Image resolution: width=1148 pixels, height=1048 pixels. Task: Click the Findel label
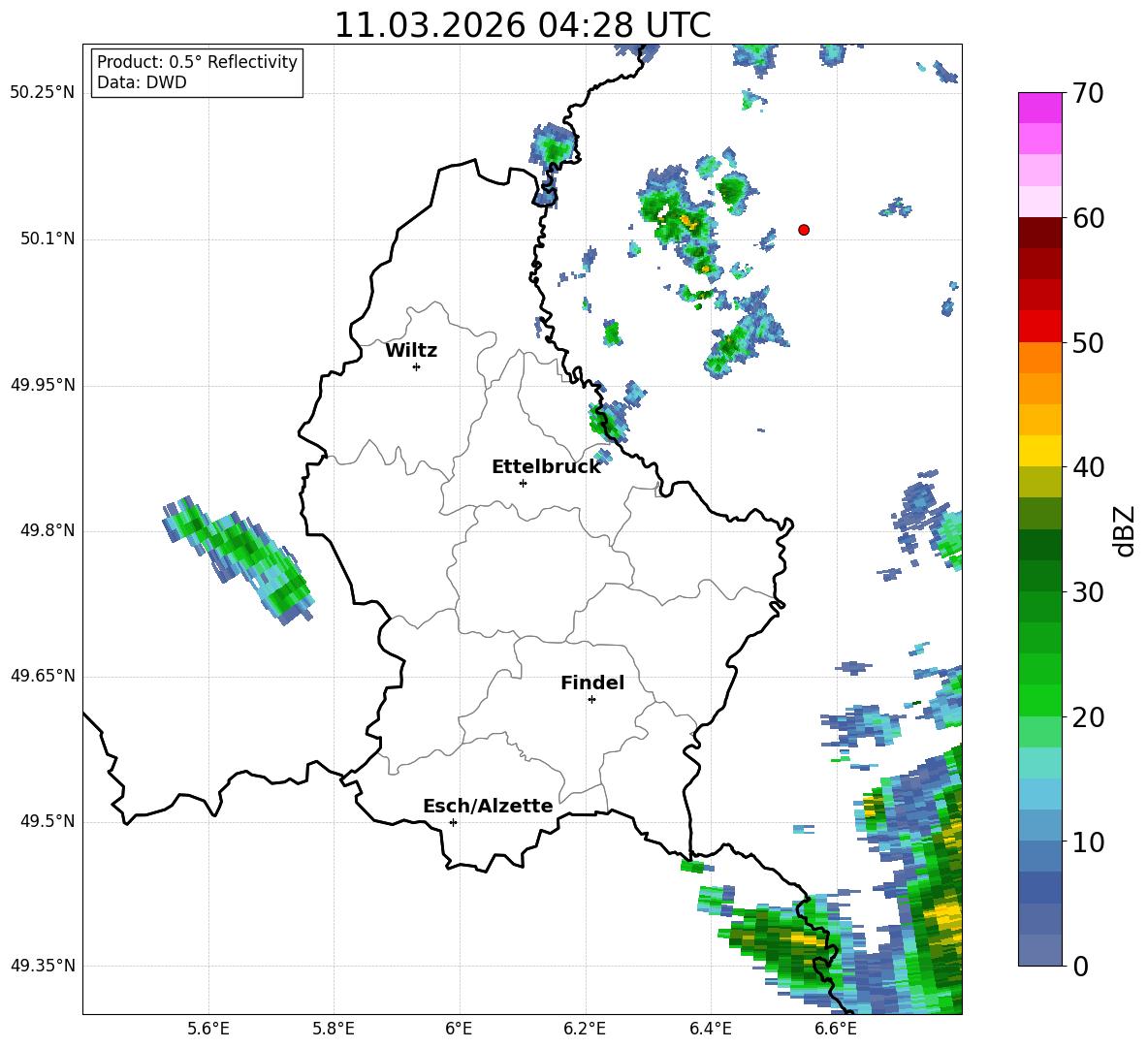(592, 683)
